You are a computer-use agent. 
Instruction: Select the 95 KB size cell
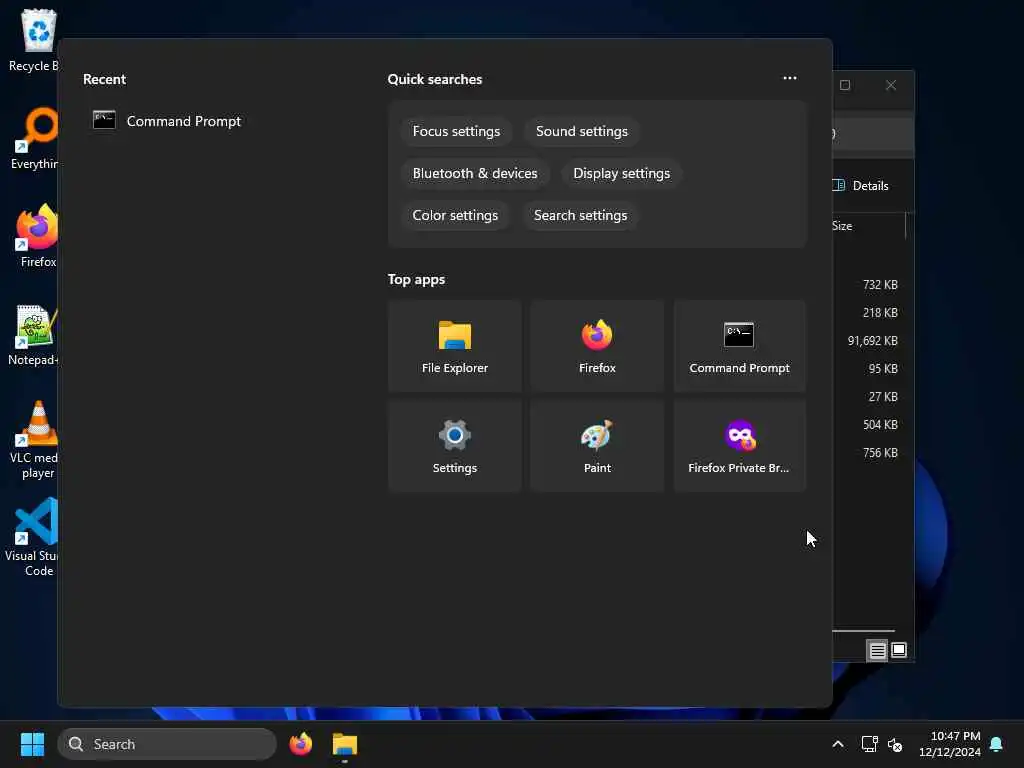883,369
